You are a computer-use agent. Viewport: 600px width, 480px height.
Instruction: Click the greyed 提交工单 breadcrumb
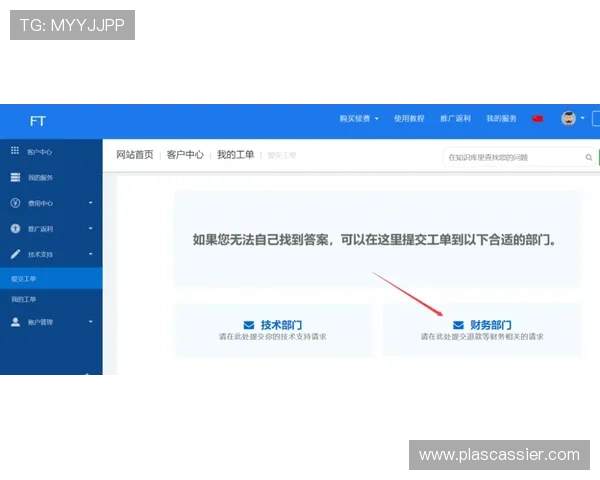click(282, 155)
